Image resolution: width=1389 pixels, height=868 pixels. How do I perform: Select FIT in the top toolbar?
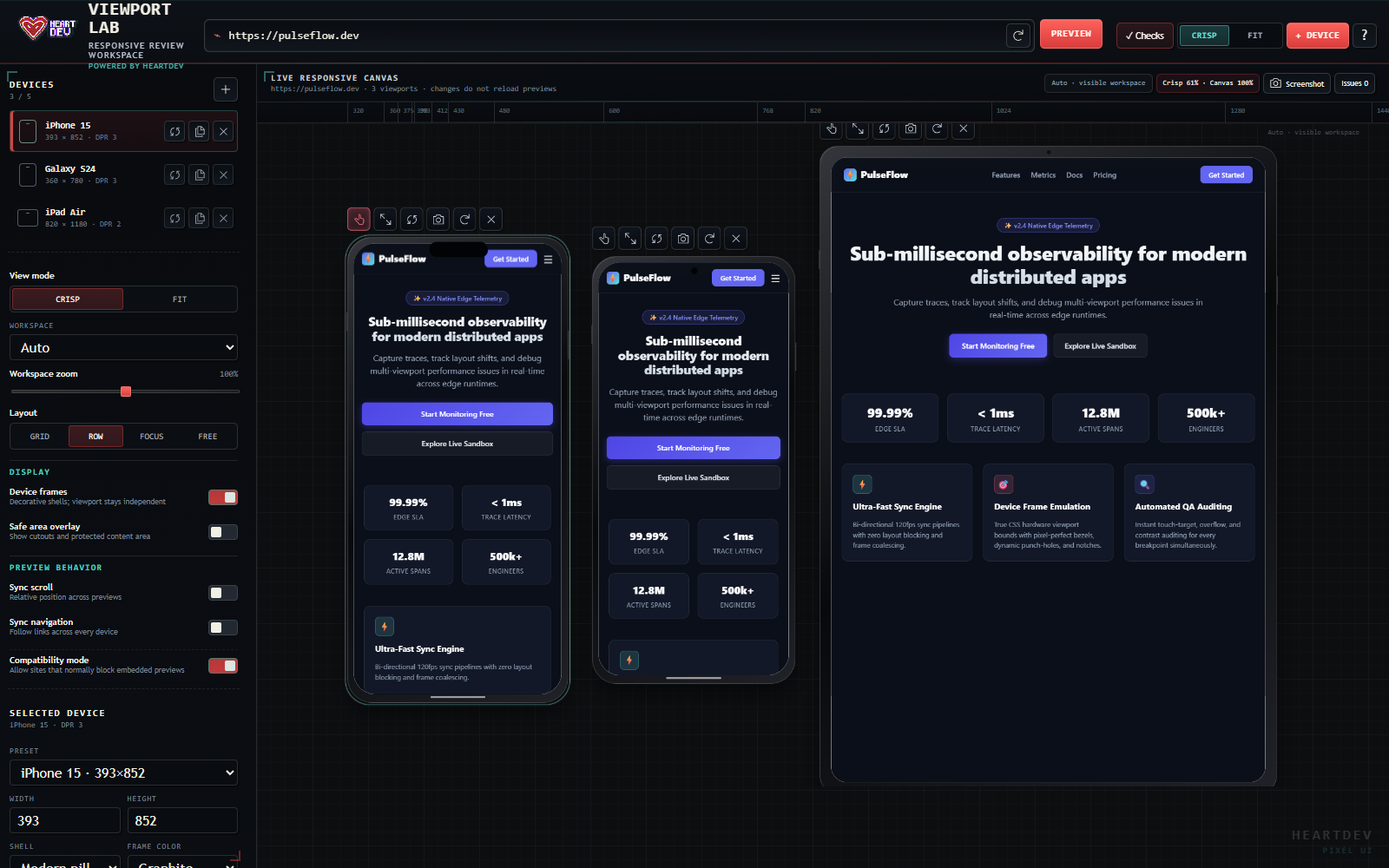[1255, 36]
